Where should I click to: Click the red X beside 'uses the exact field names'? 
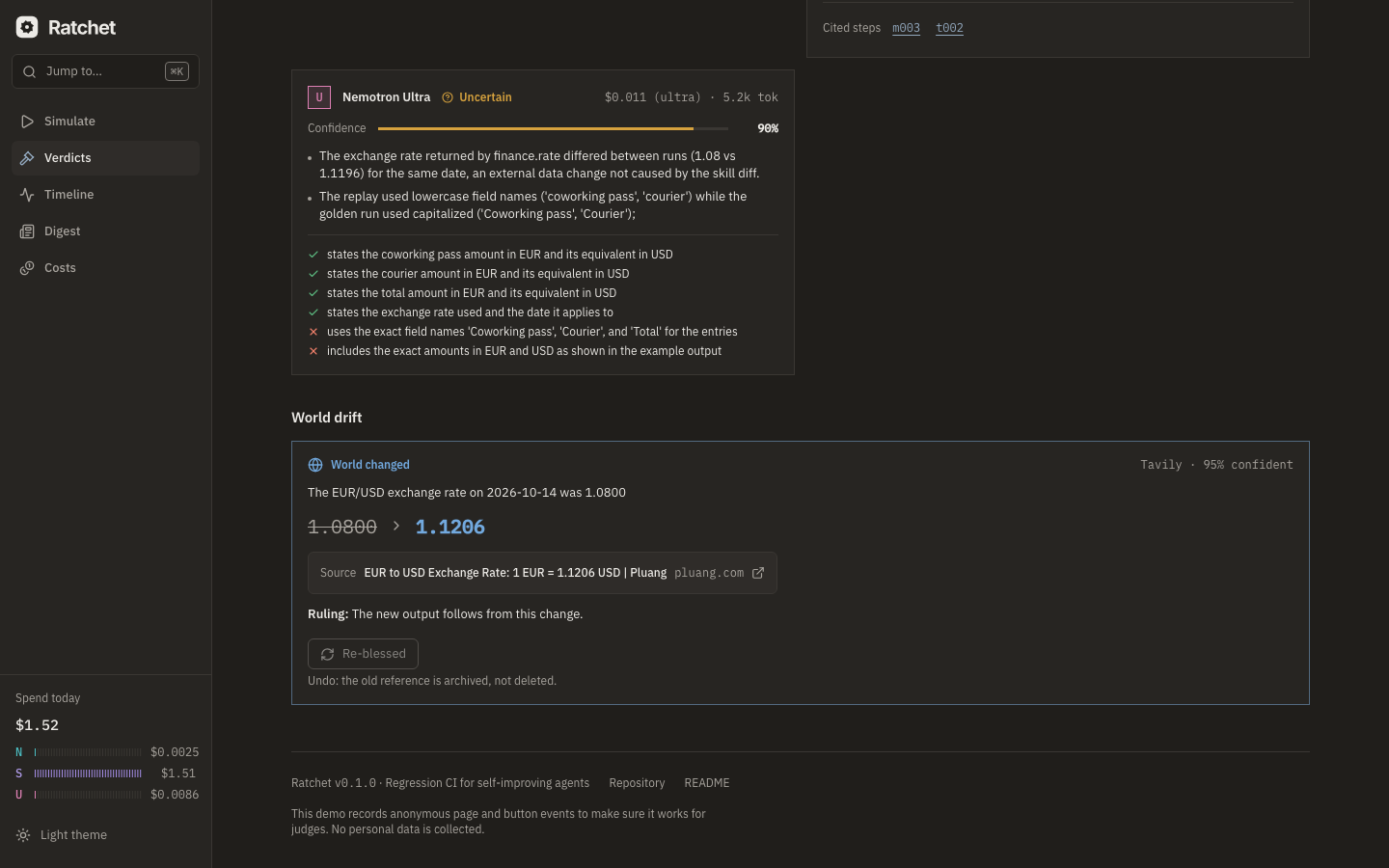click(x=313, y=332)
